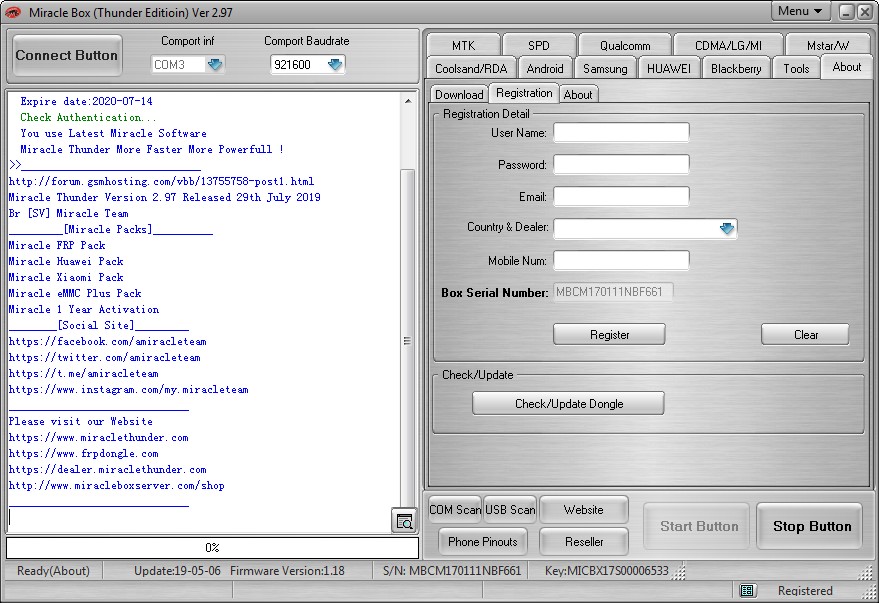Open the Comport inf dropdown arrow
Viewport: 879px width, 603px height.
(x=215, y=64)
